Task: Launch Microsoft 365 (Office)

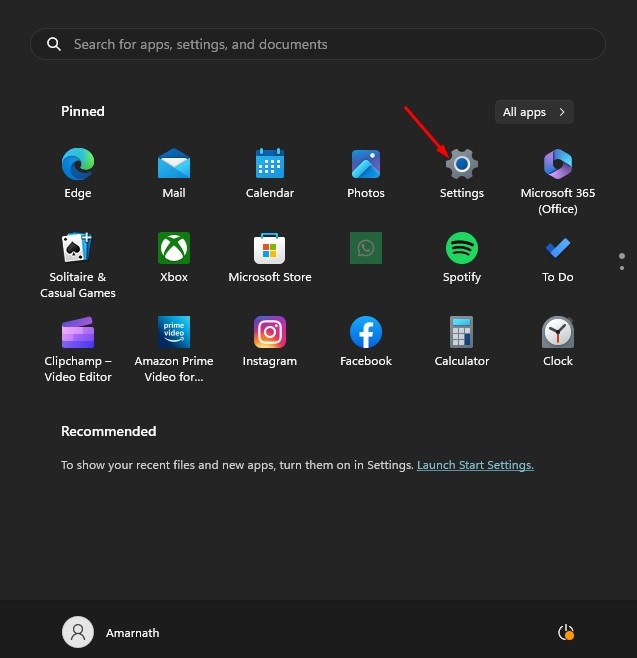Action: [557, 164]
